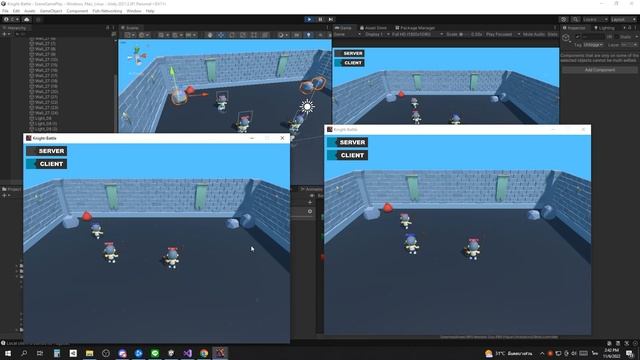640x360 pixels.
Task: Open the File menu
Action: click(5, 11)
